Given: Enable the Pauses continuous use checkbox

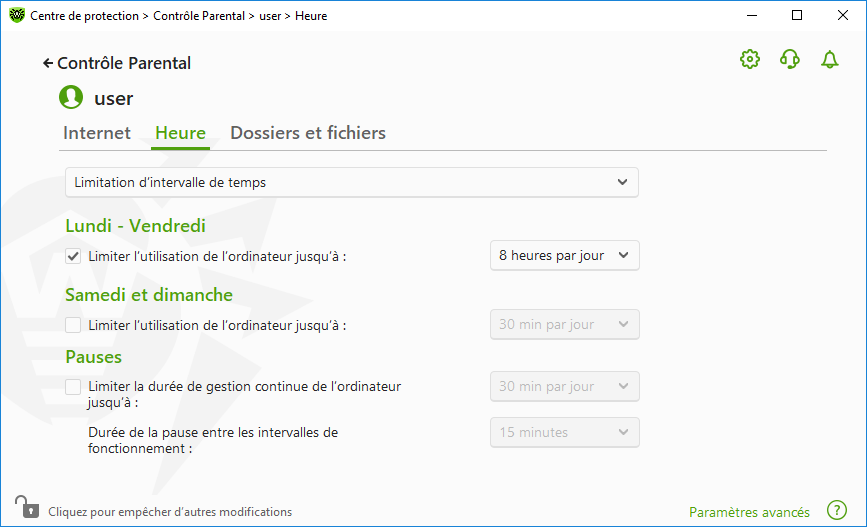Looking at the screenshot, I should (x=73, y=387).
